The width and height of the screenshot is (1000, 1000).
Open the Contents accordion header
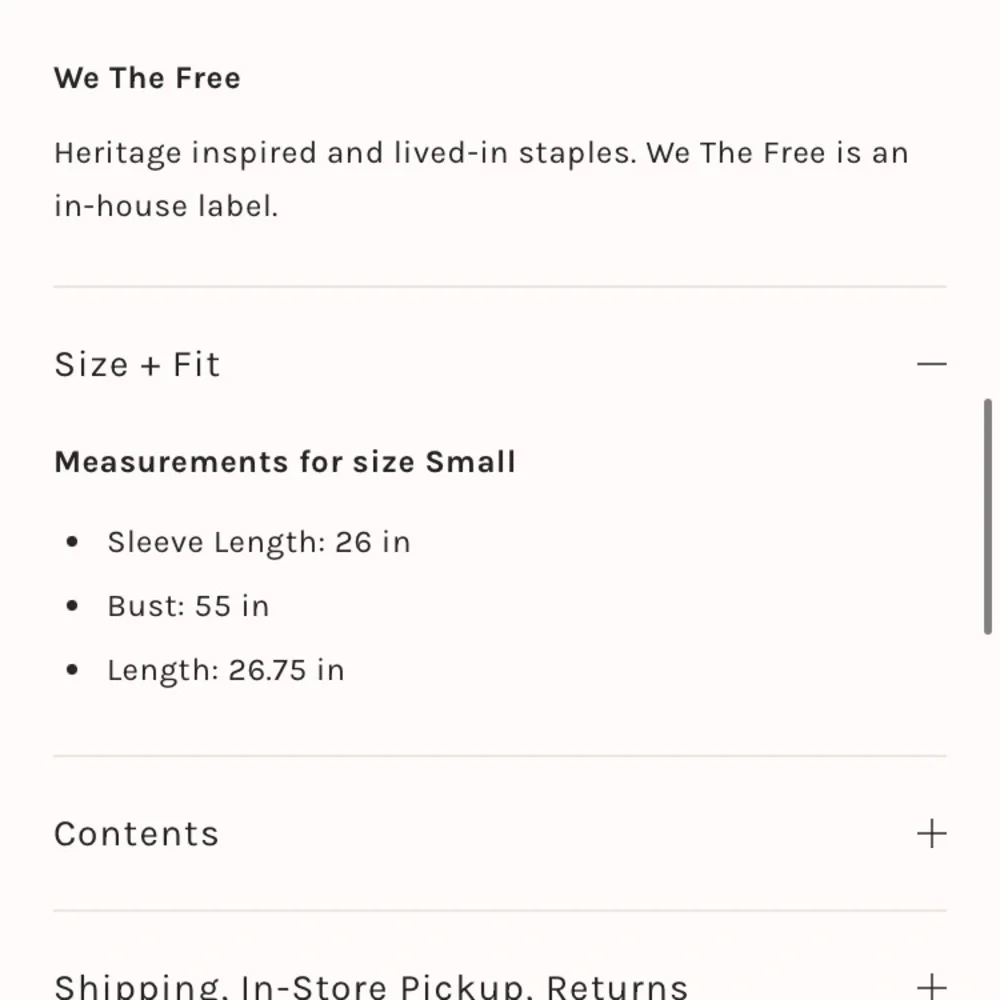point(500,834)
